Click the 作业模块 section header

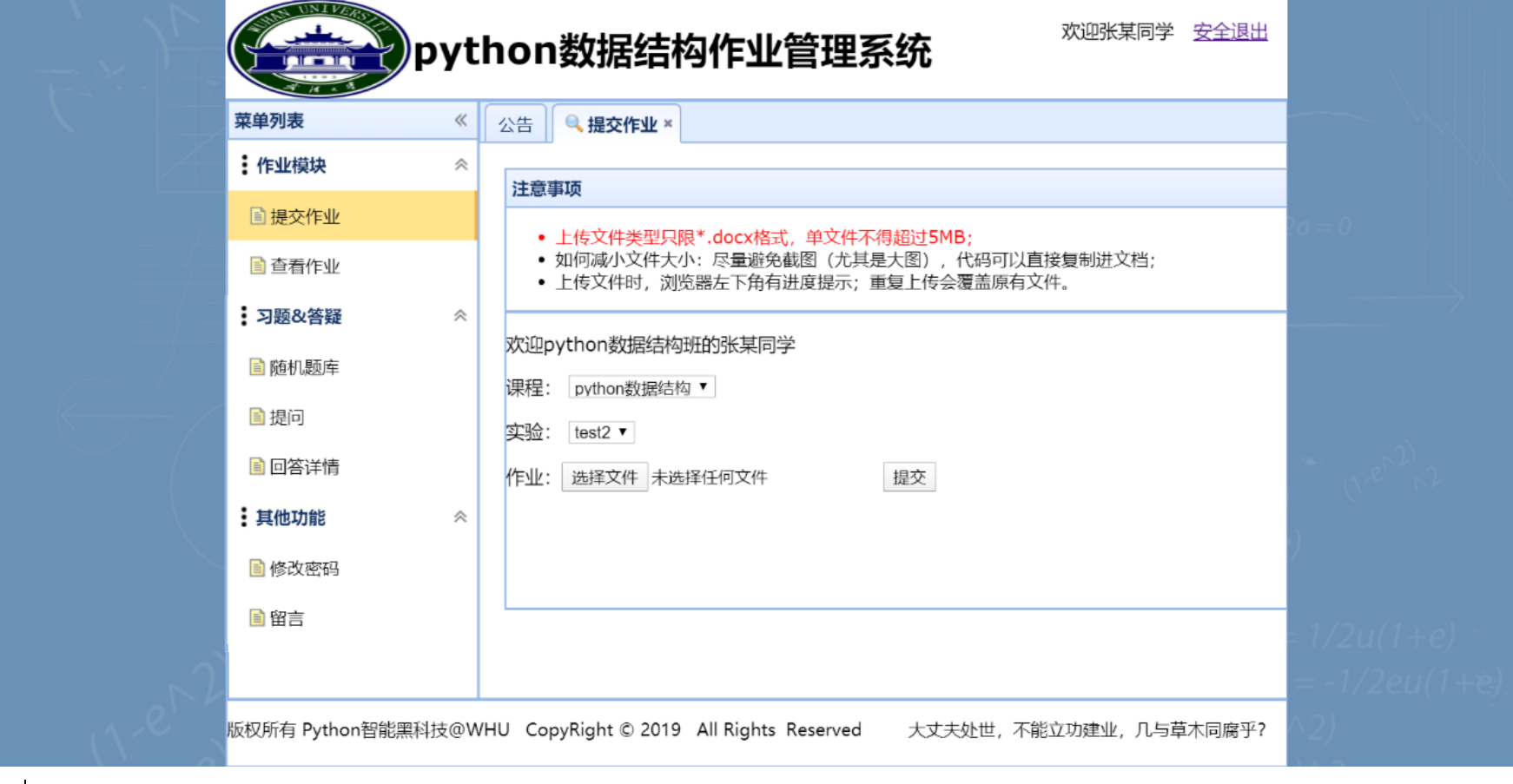(x=353, y=165)
